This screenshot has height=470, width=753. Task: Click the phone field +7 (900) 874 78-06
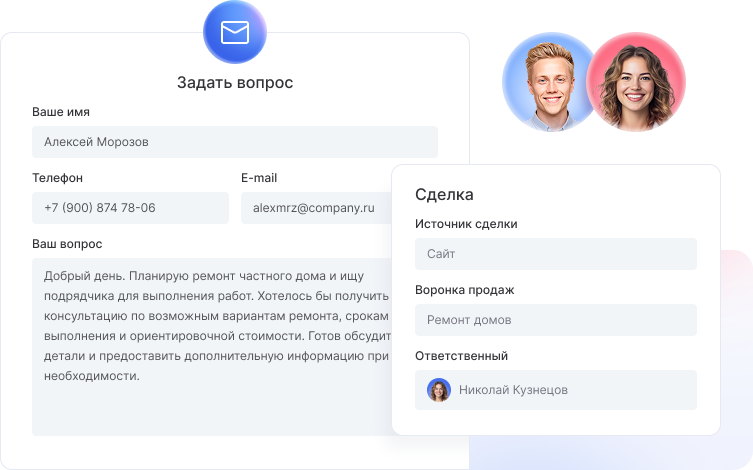[x=130, y=208]
